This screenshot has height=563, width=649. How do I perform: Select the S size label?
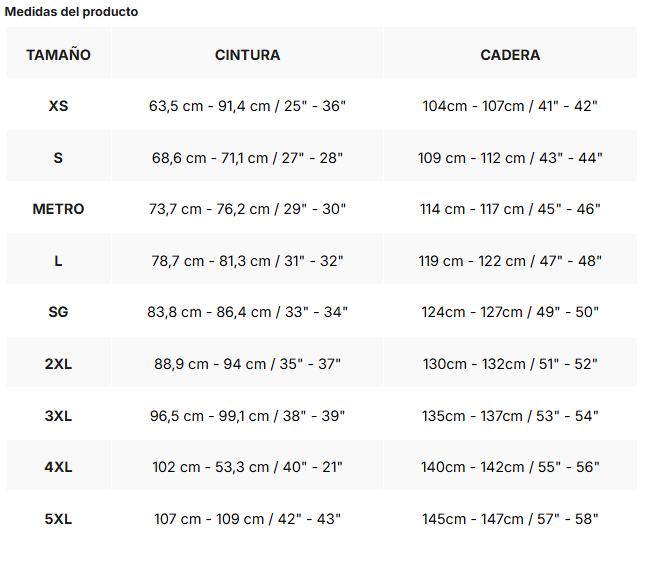tap(58, 158)
